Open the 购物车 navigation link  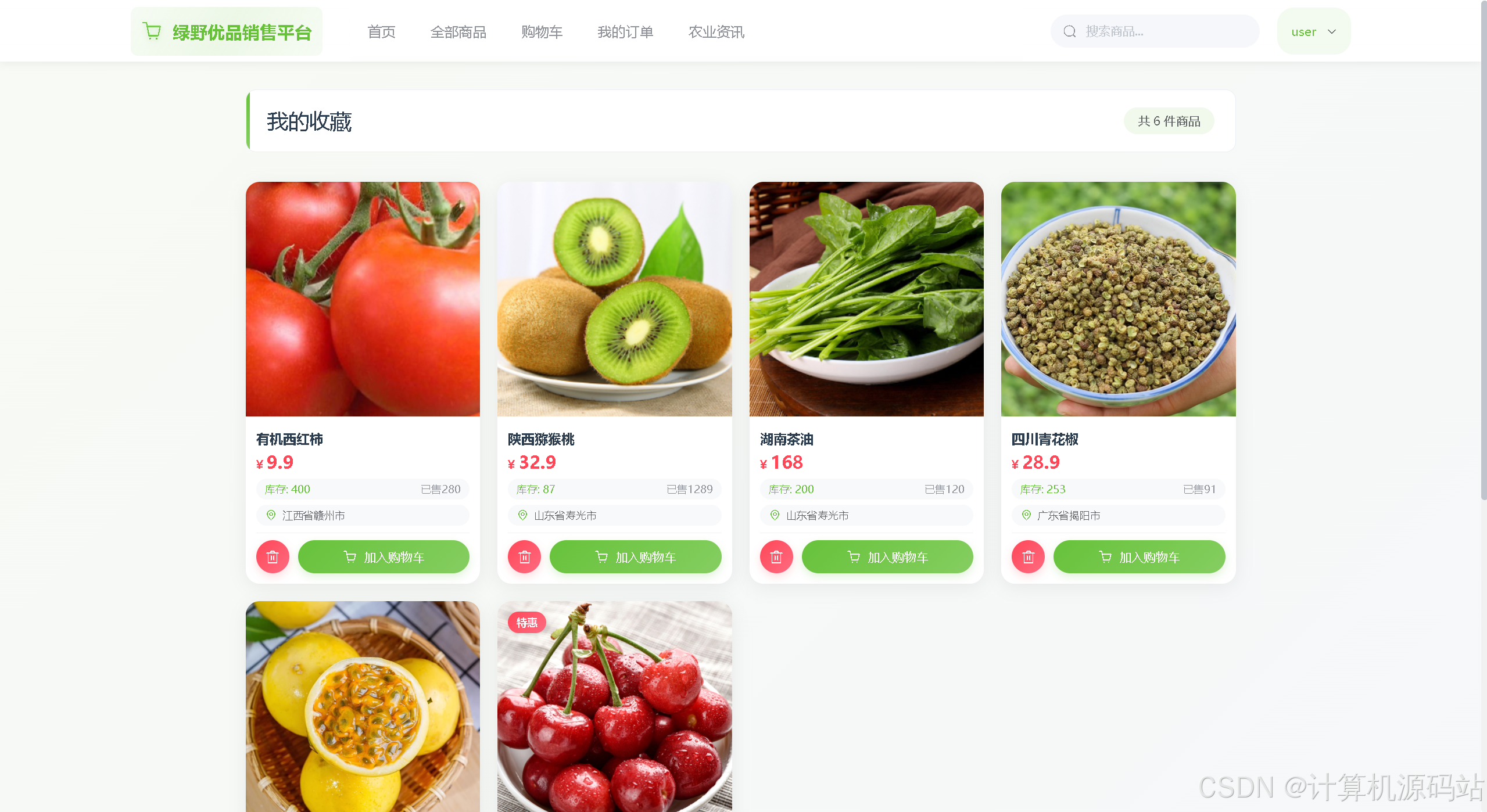[x=542, y=32]
